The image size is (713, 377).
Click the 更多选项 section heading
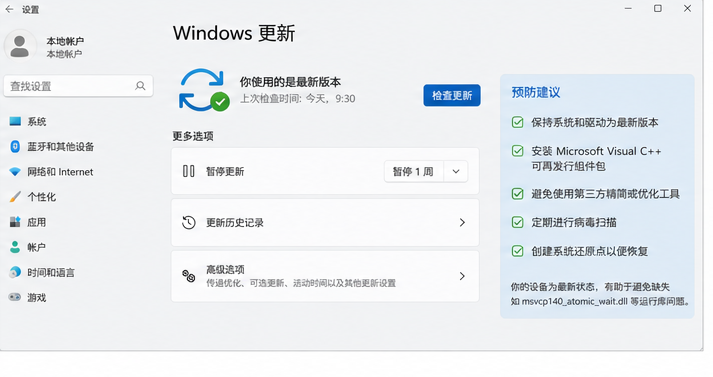click(x=193, y=136)
